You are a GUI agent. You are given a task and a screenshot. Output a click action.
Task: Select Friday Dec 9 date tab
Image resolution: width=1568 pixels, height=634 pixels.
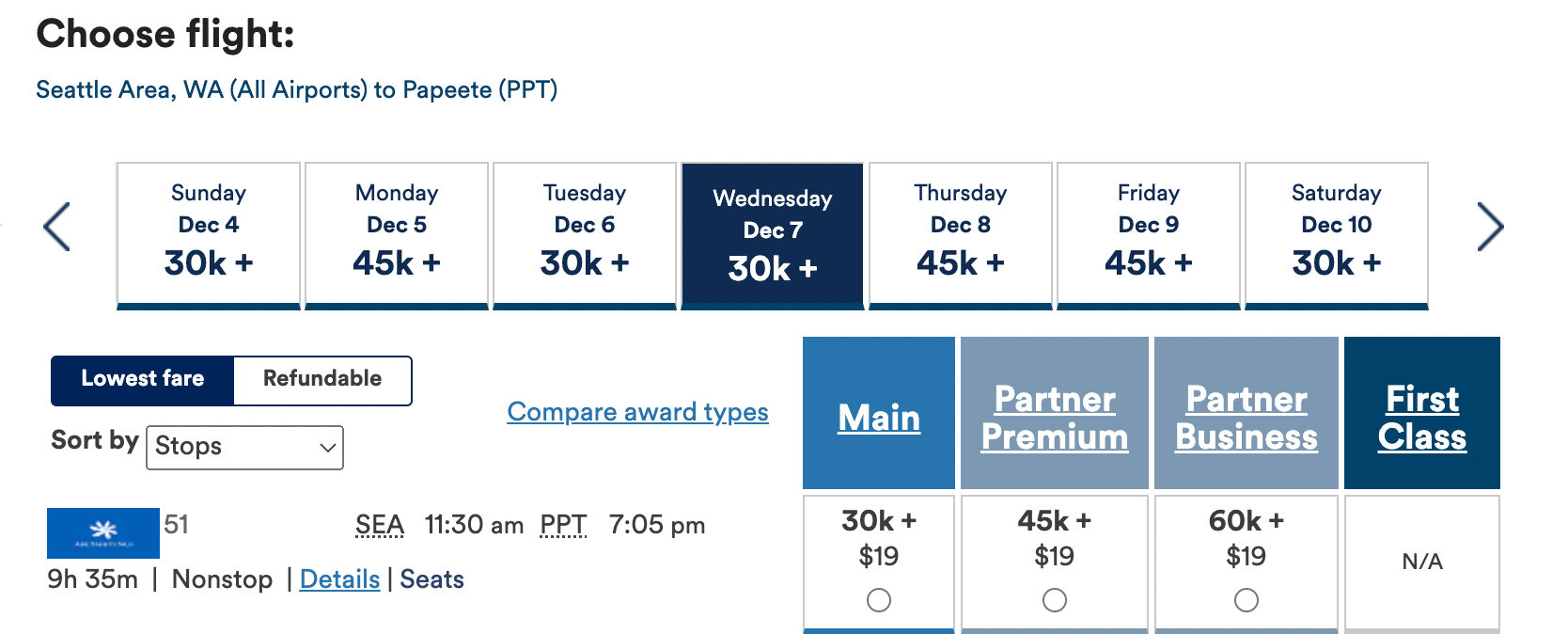click(x=1149, y=234)
